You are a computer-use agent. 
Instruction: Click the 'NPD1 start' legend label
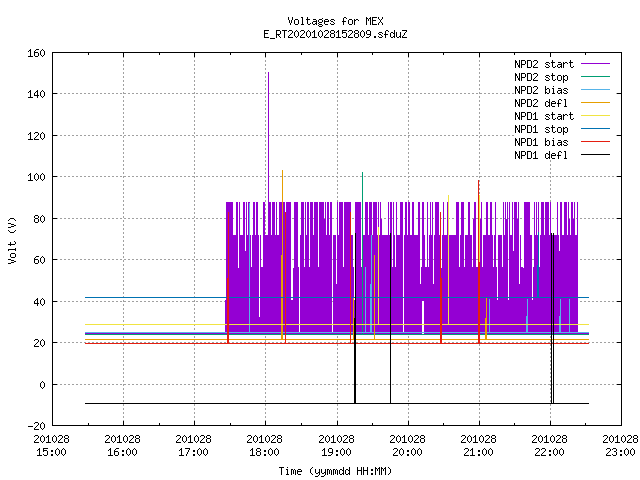[x=544, y=116]
